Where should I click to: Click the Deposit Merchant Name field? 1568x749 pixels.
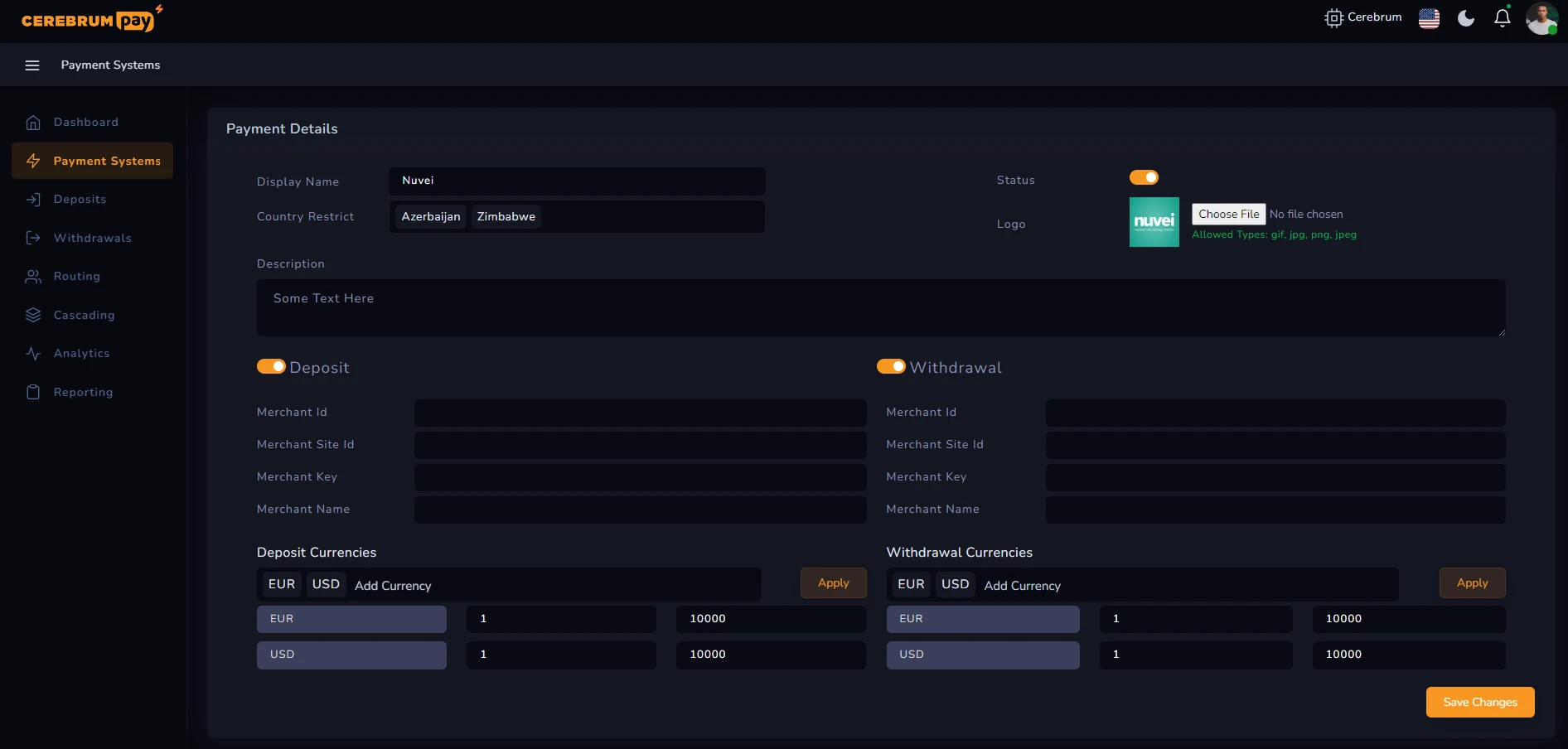tap(640, 510)
